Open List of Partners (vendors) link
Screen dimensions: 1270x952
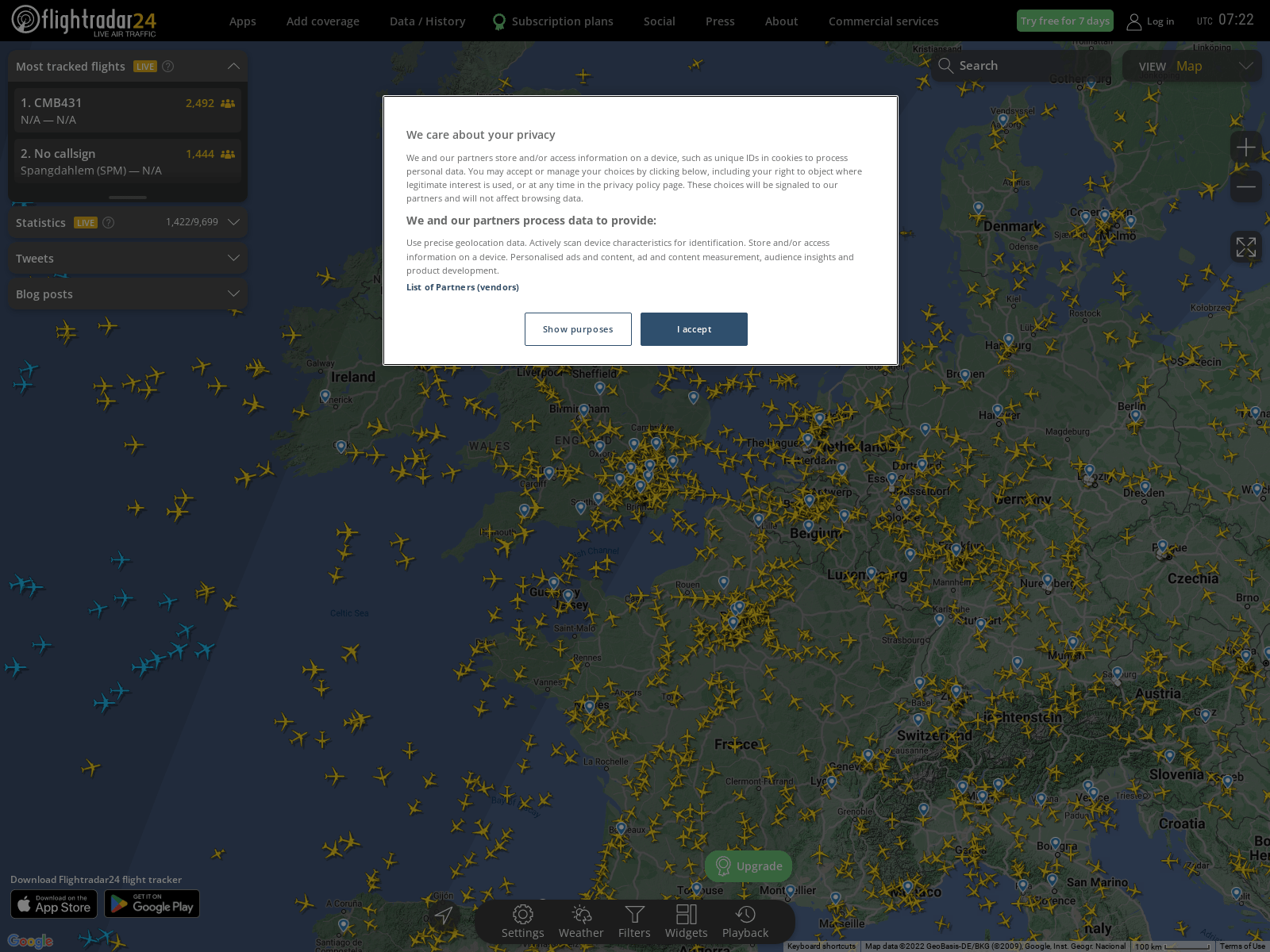[x=462, y=287]
